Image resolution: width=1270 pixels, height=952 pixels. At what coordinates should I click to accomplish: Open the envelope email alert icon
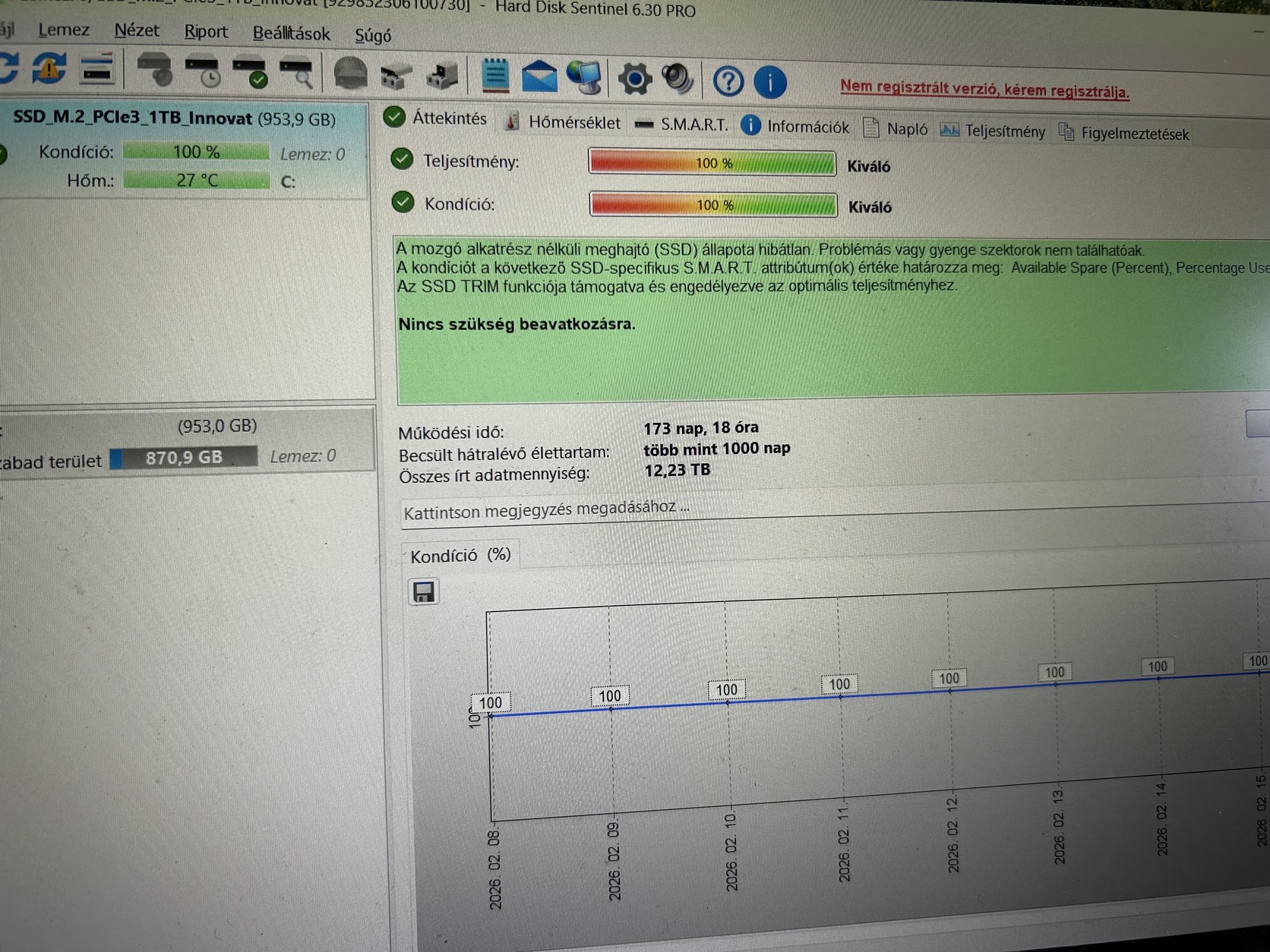click(x=539, y=77)
